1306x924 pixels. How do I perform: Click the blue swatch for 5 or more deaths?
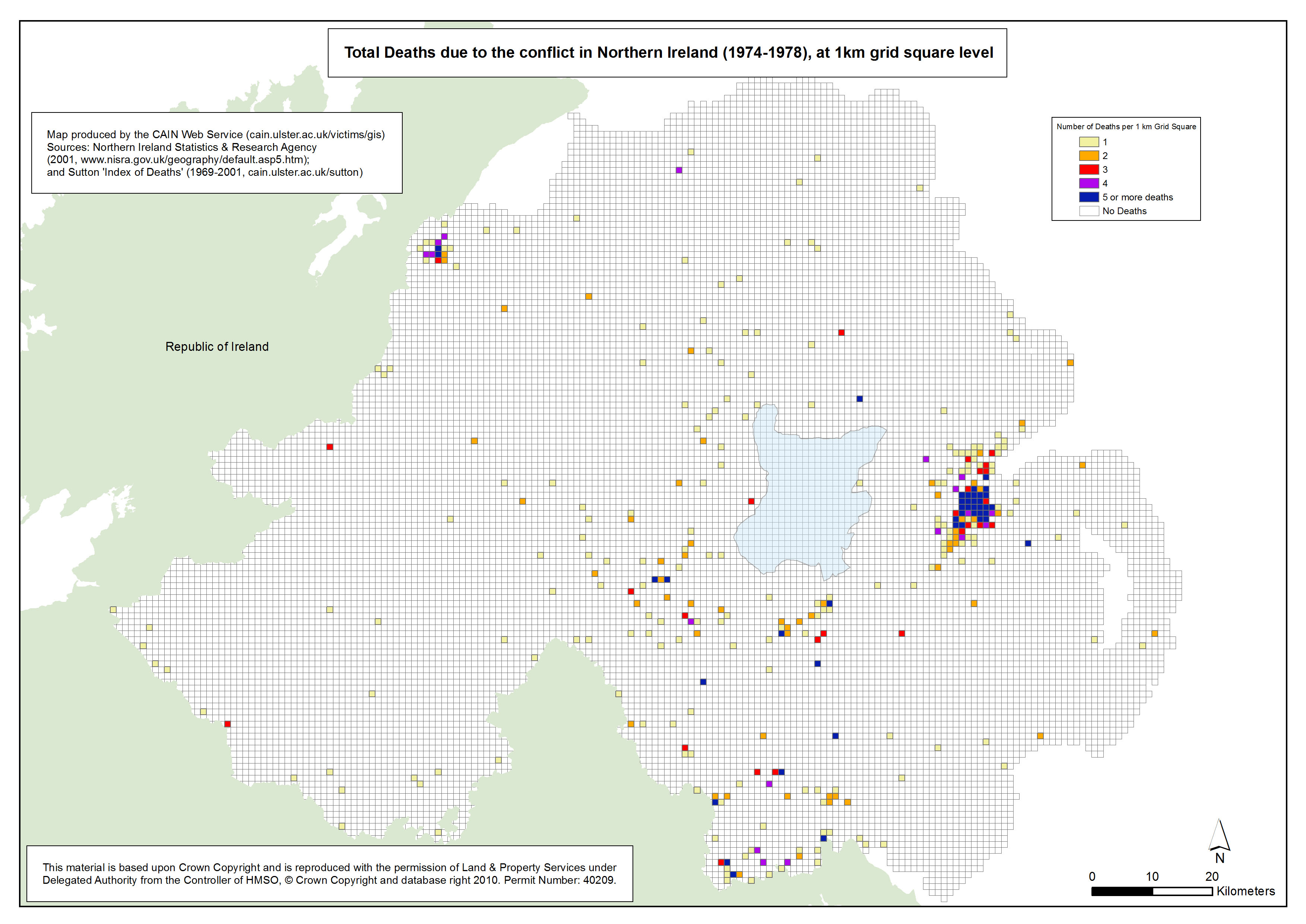pos(1088,197)
